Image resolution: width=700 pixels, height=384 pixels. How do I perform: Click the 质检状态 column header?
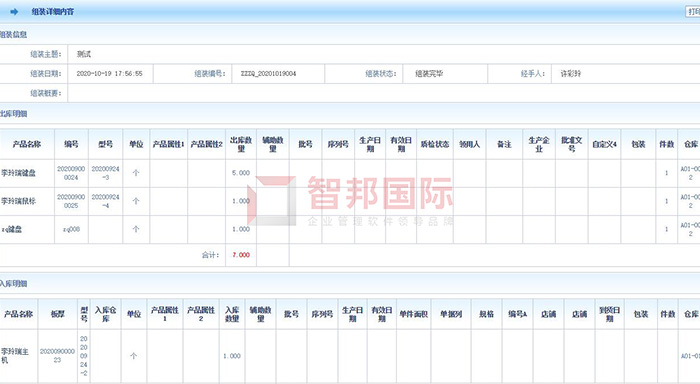[x=435, y=144]
